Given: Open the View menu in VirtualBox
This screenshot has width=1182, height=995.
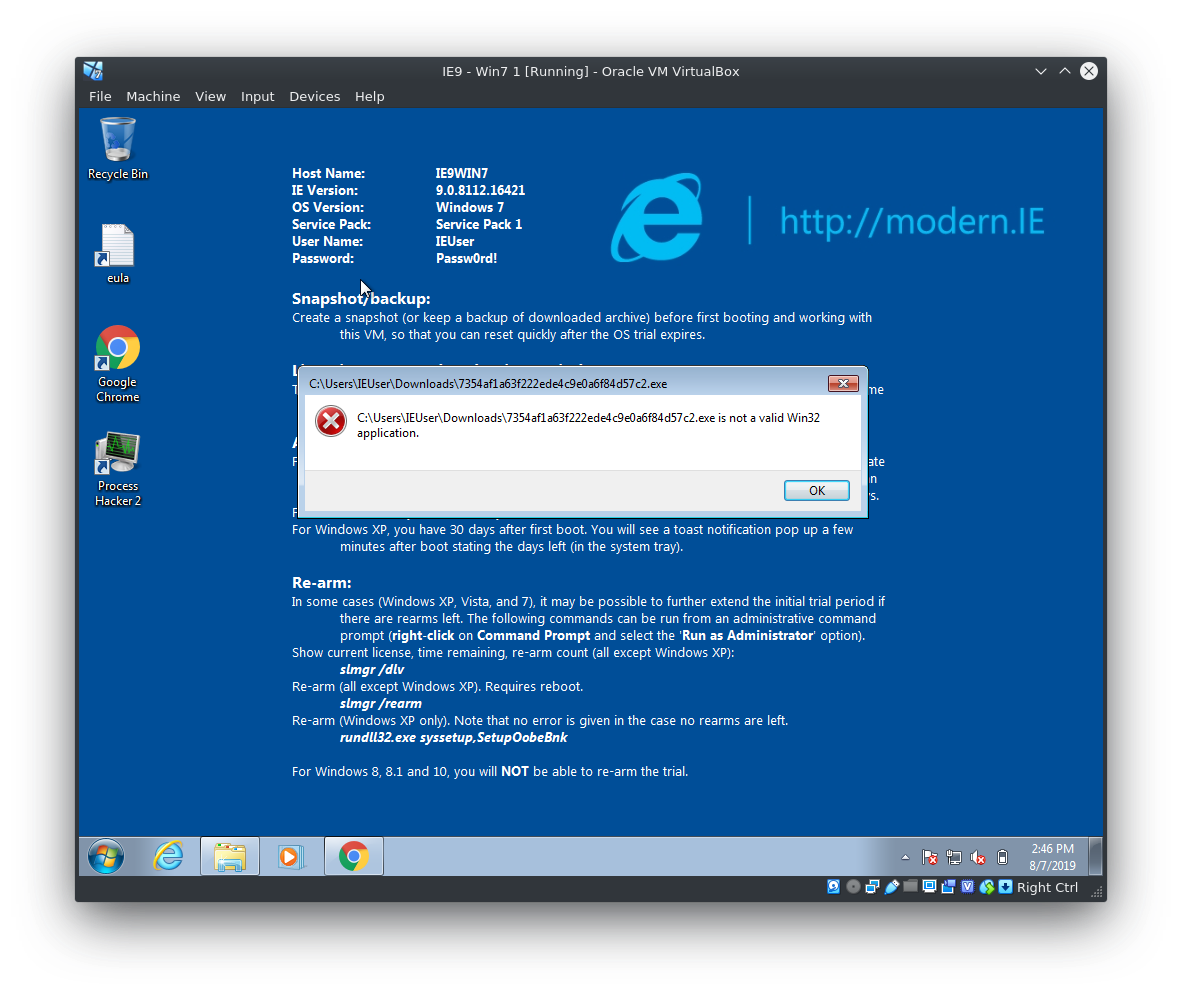Looking at the screenshot, I should [210, 96].
